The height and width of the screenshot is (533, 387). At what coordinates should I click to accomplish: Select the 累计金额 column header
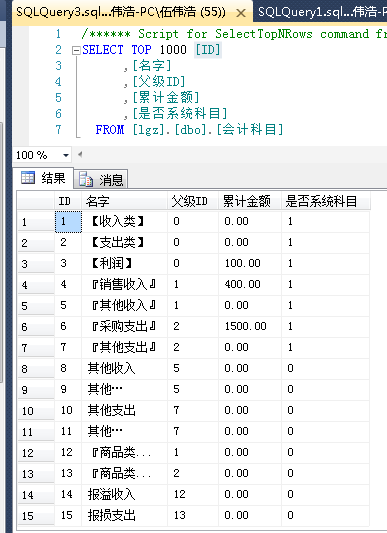(x=250, y=201)
